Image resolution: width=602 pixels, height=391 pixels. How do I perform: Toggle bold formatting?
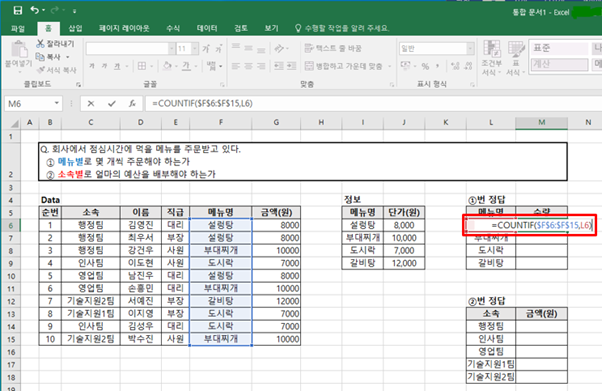(x=92, y=66)
